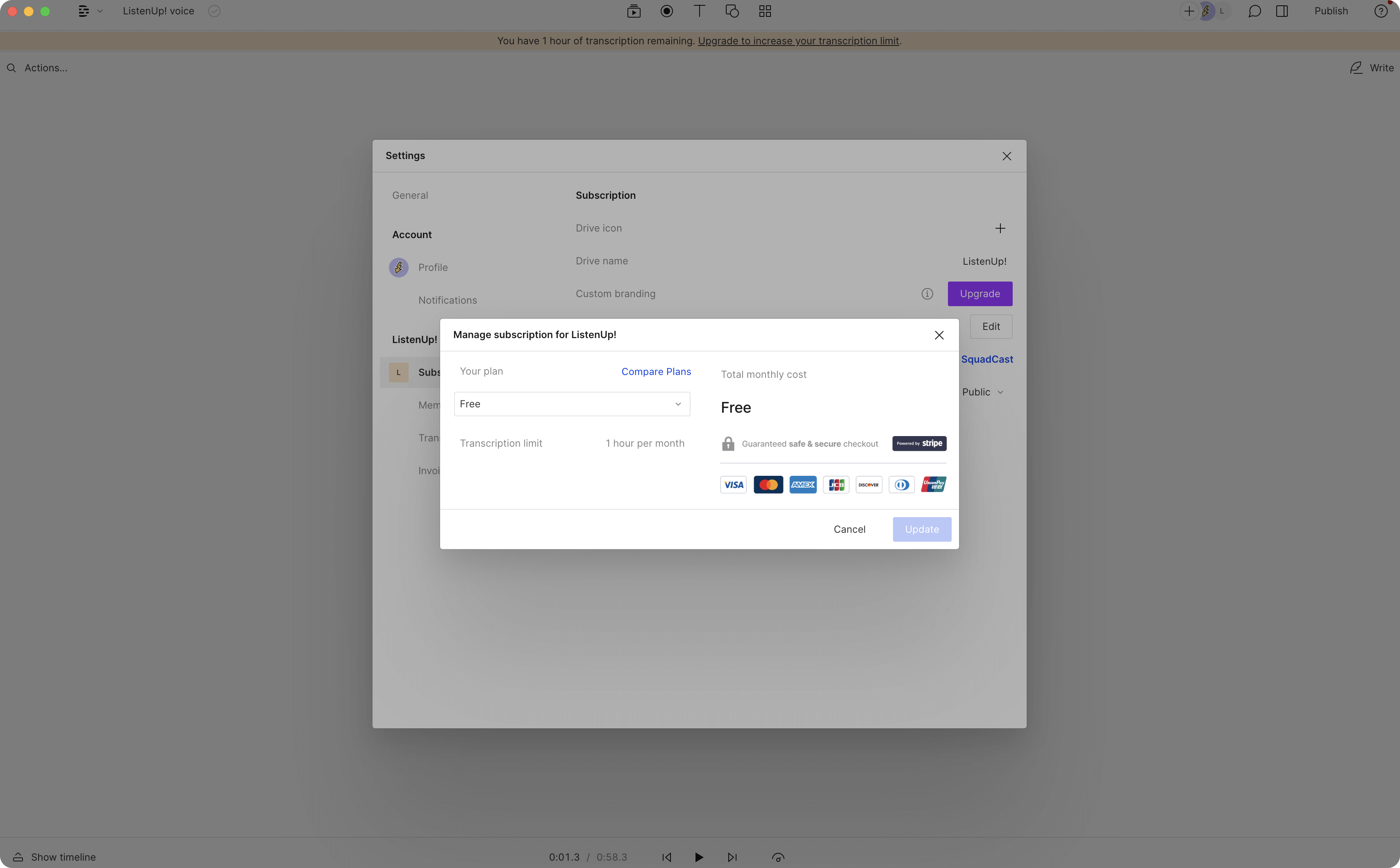This screenshot has width=1400, height=868.
Task: Close the Manage subscription dialog
Action: click(939, 335)
